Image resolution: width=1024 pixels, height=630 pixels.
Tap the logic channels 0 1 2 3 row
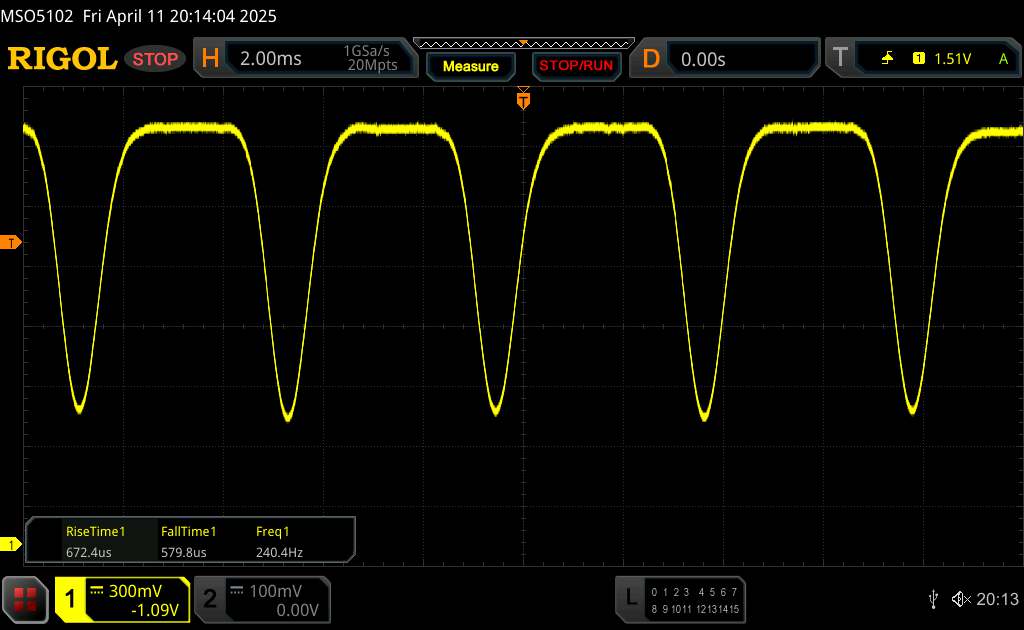(x=670, y=592)
